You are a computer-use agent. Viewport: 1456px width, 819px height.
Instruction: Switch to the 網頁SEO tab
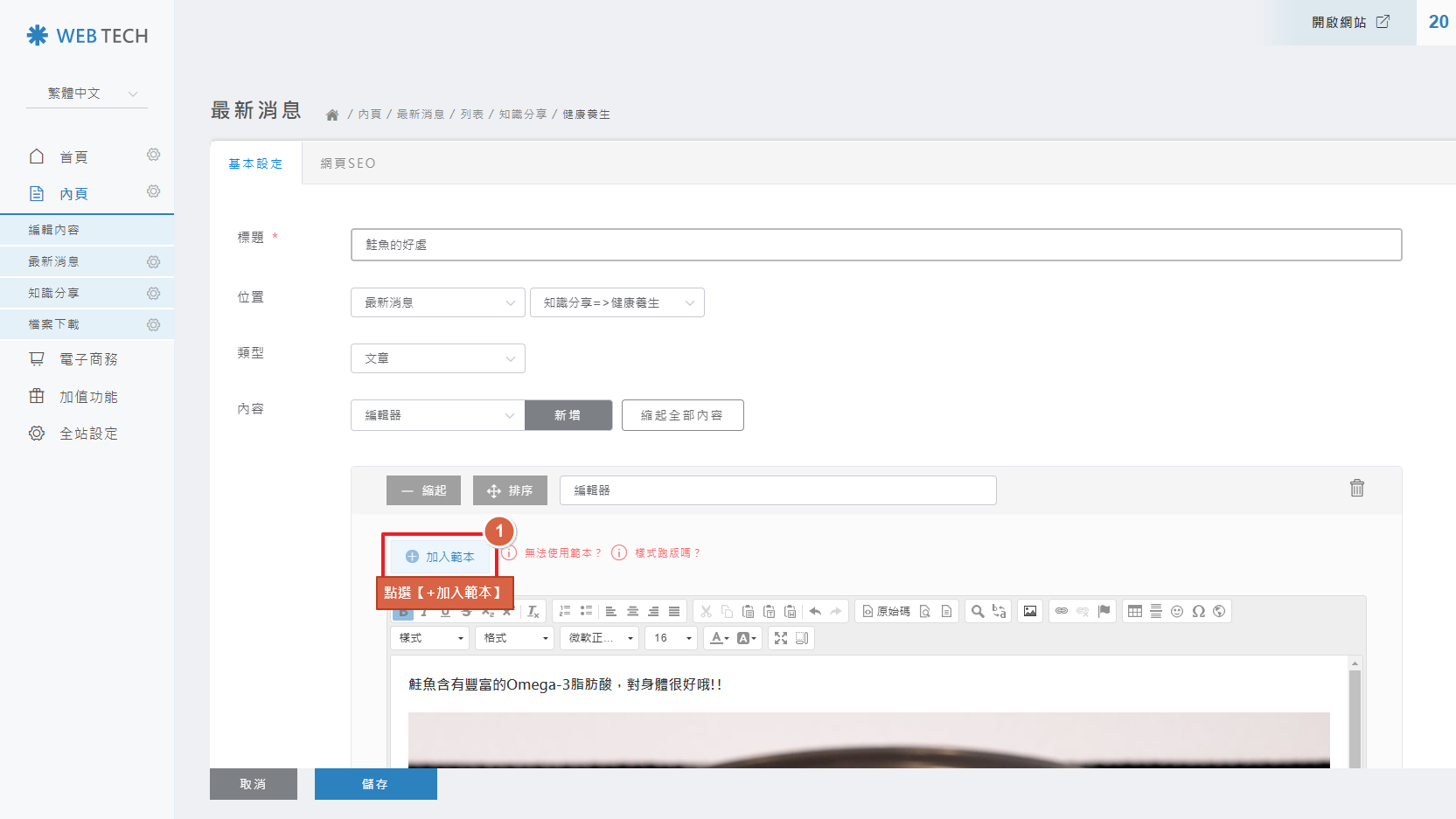(347, 163)
